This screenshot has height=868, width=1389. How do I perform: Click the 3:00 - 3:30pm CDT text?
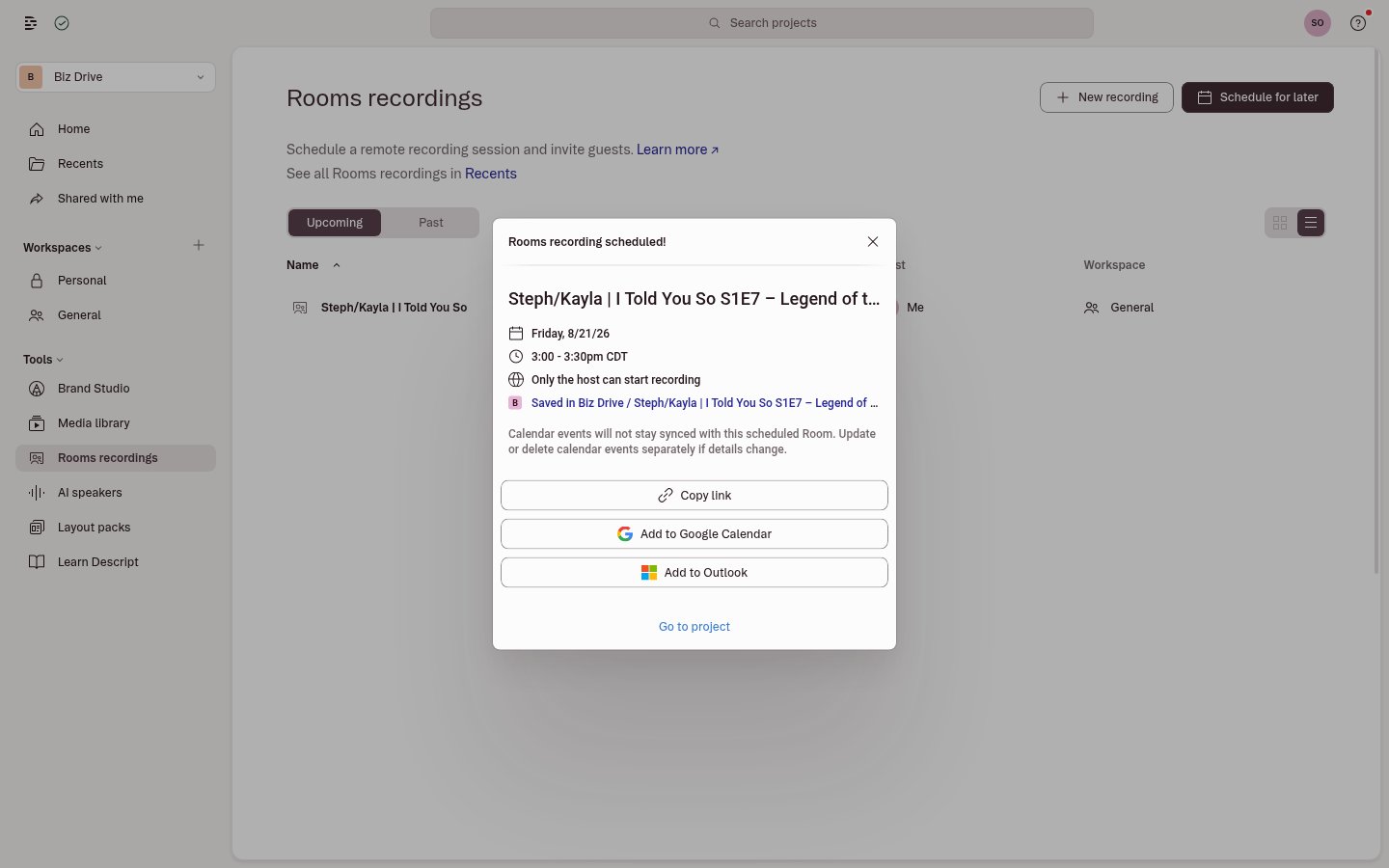pos(579,357)
